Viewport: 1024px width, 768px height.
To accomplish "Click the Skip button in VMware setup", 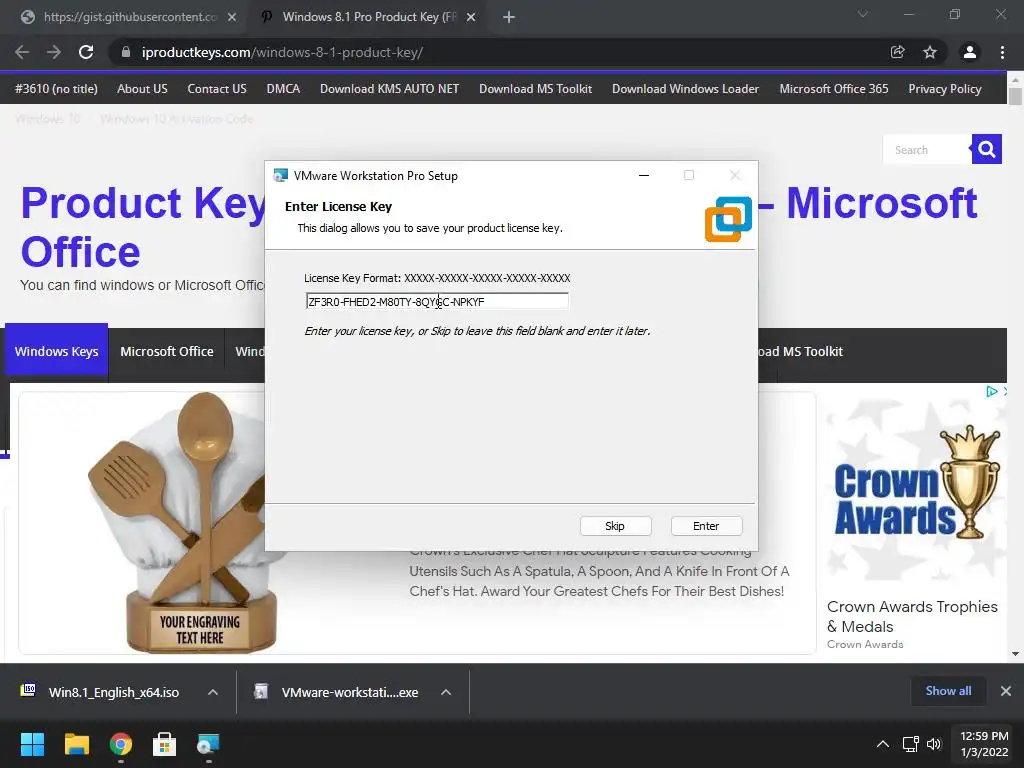I will point(615,526).
